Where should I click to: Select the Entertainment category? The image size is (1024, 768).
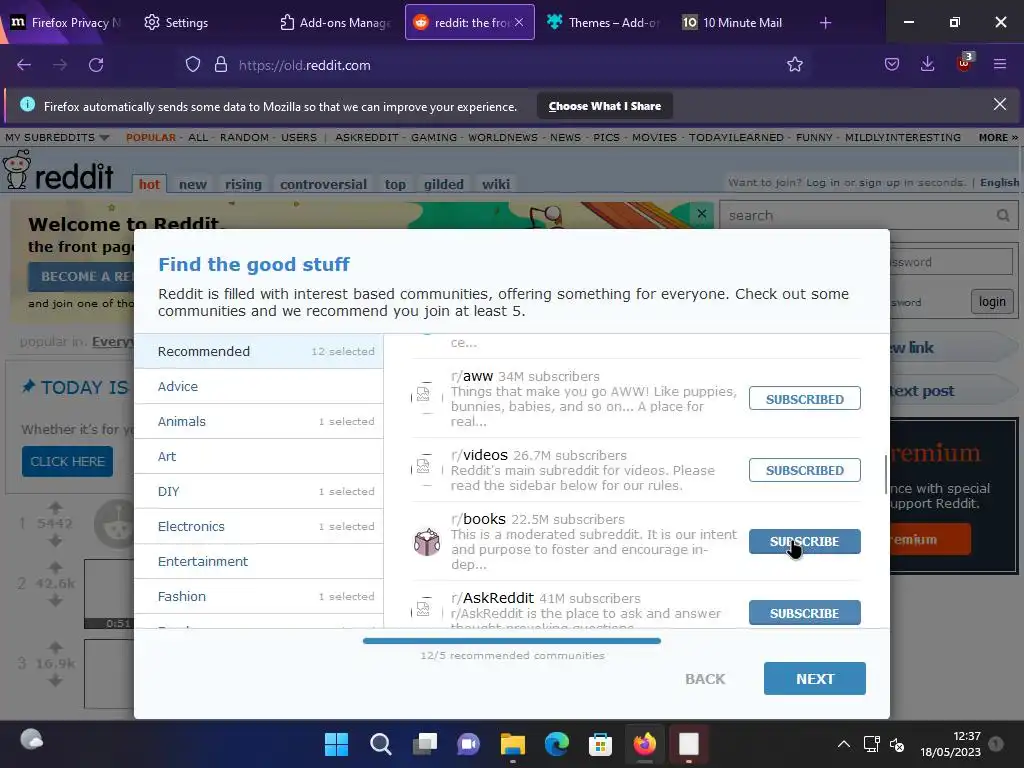(259, 561)
